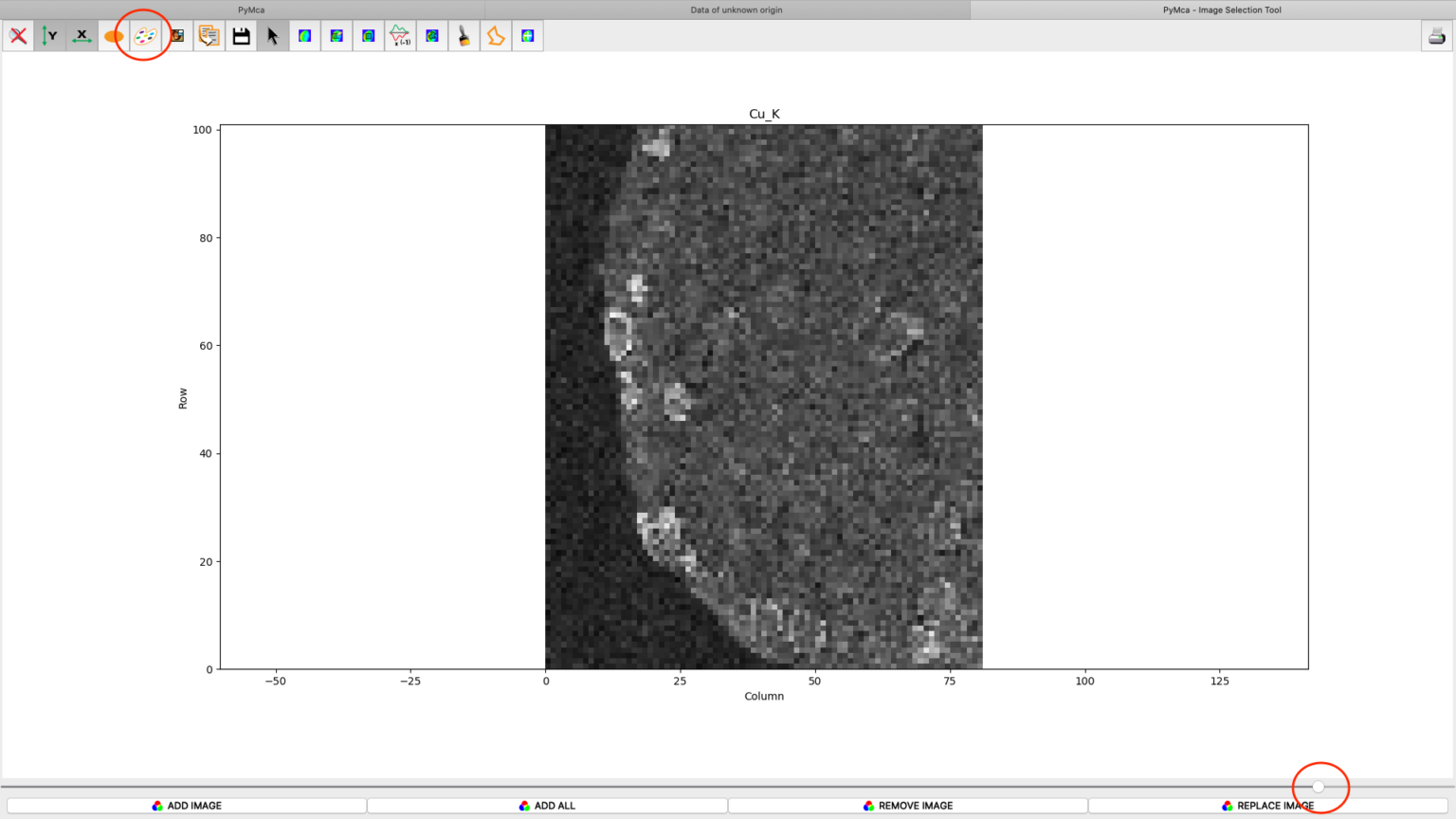Select the reset zoom tool
Screen dimensions: 1456x819
coord(17,35)
